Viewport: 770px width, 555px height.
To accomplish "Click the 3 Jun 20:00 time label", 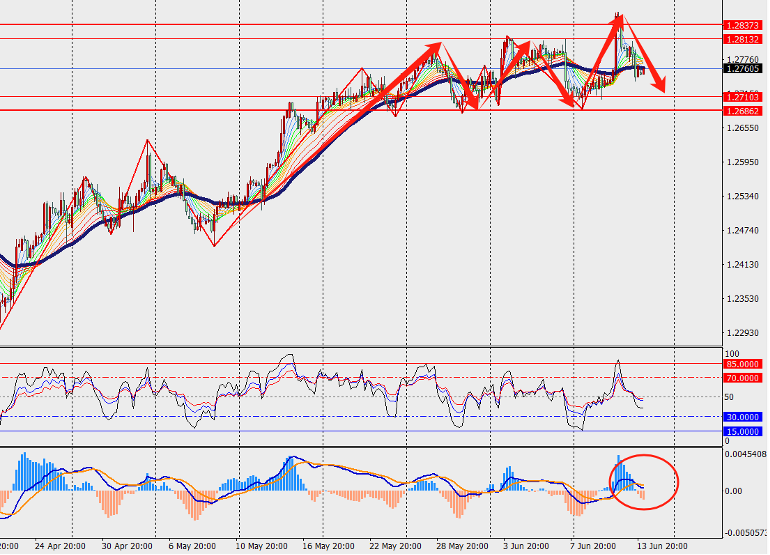I will (526, 546).
